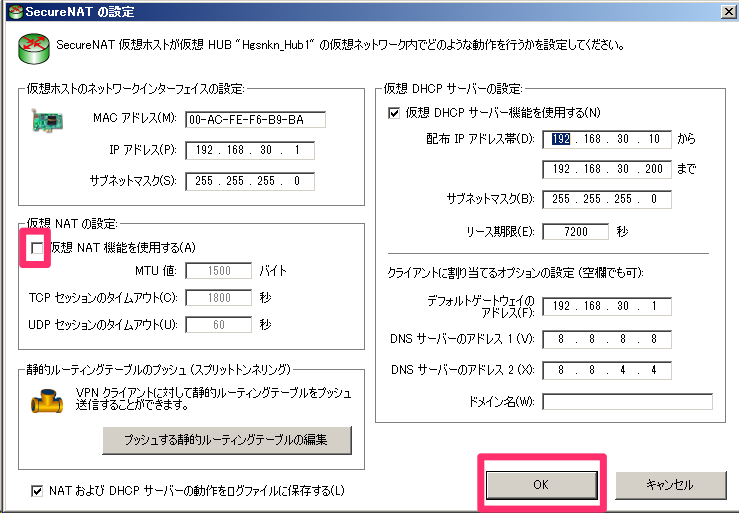739x513 pixels.
Task: Open プッシュする静的ルーティングテーブルの編集
Action: coord(227,440)
